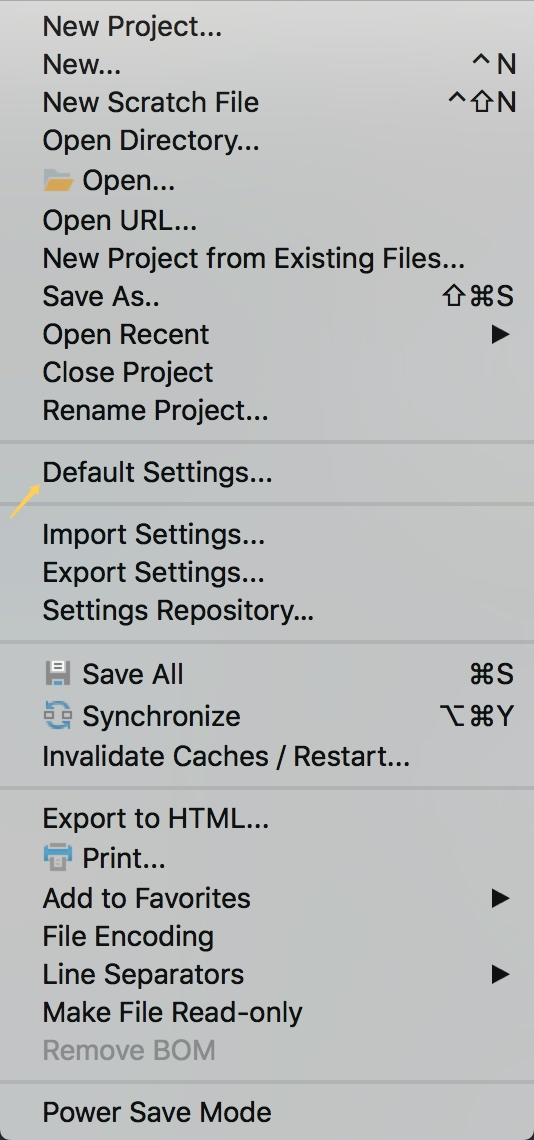This screenshot has width=534, height=1140.
Task: Choose Save As.. from the menu
Action: (267, 296)
